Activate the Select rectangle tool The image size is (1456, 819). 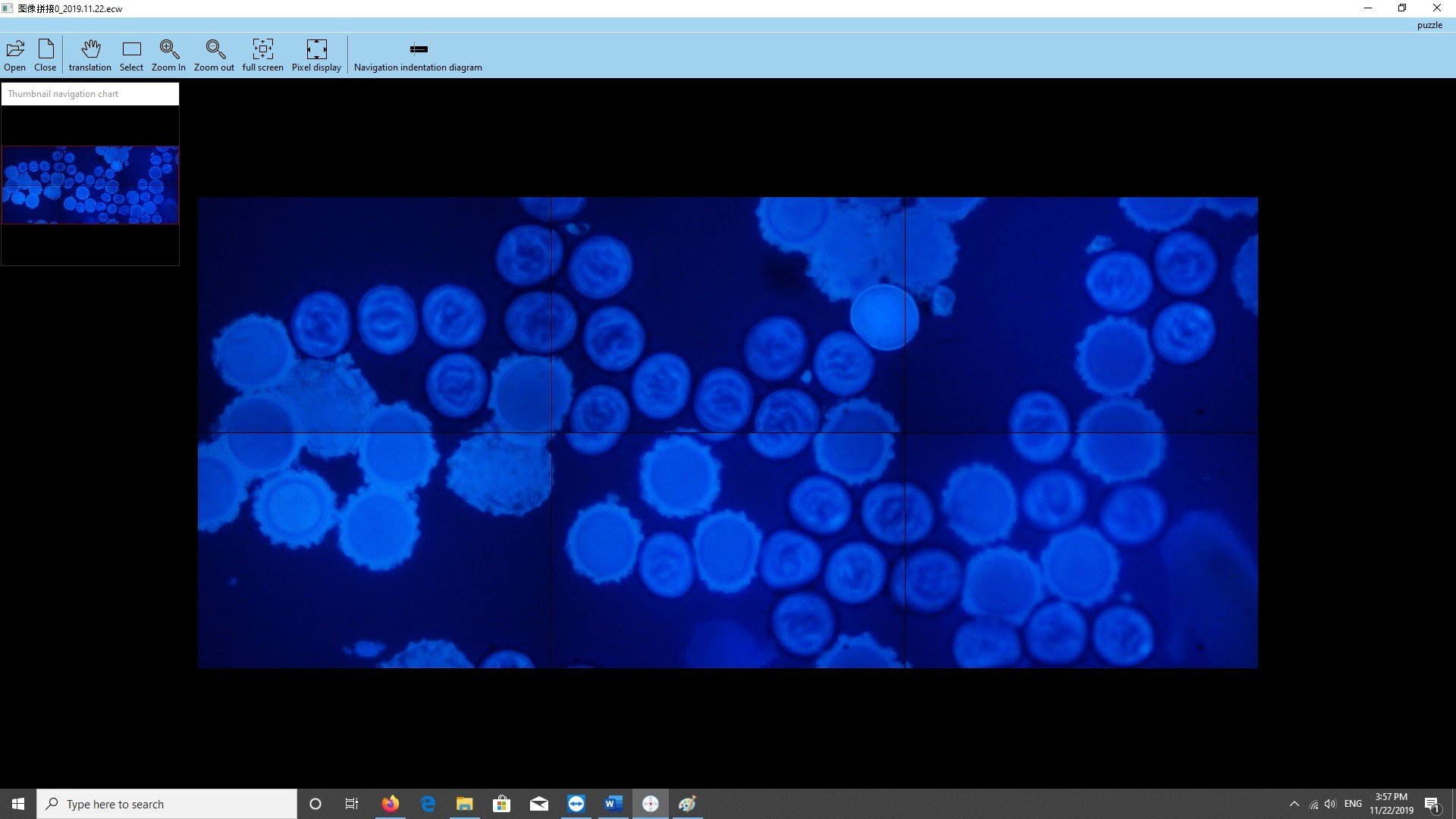(x=131, y=49)
